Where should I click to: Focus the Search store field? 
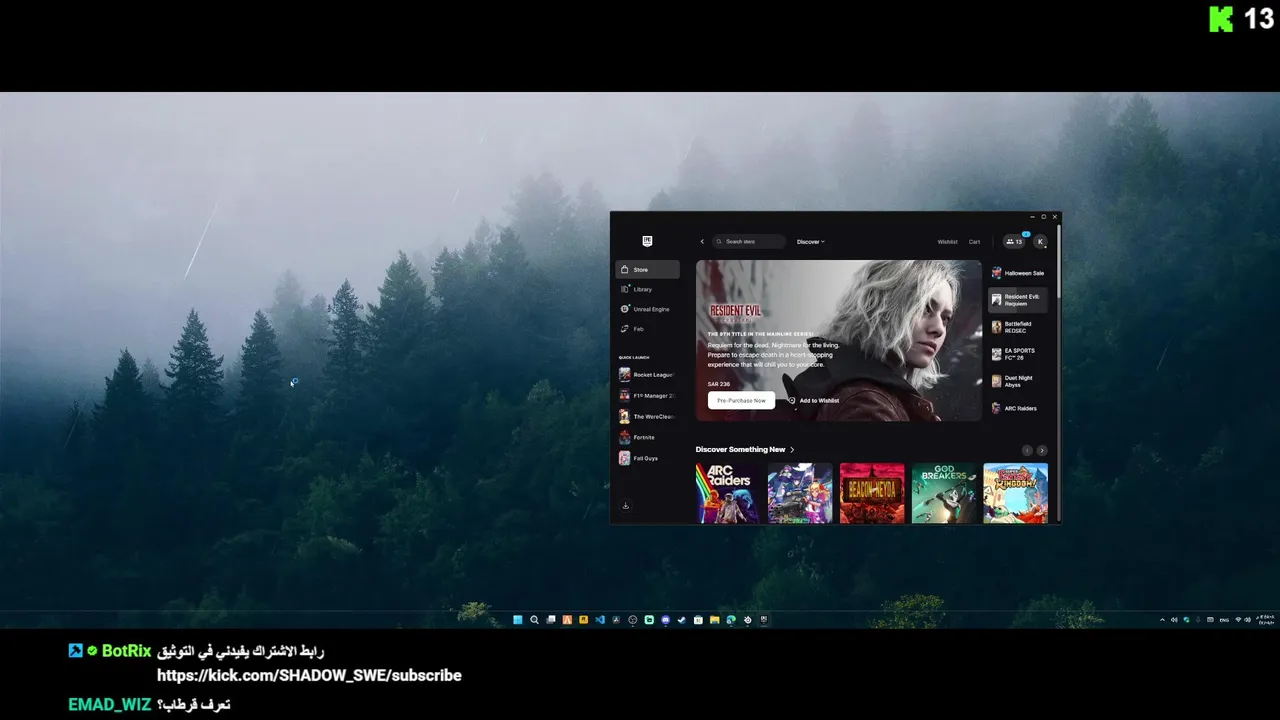750,241
